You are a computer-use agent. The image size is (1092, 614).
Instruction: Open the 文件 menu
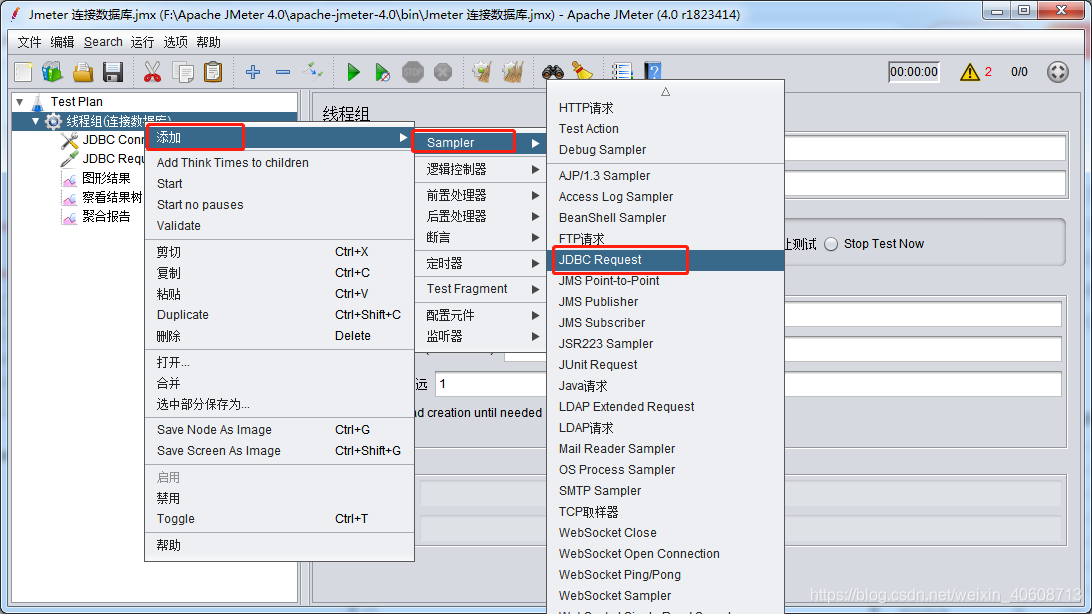tap(29, 42)
